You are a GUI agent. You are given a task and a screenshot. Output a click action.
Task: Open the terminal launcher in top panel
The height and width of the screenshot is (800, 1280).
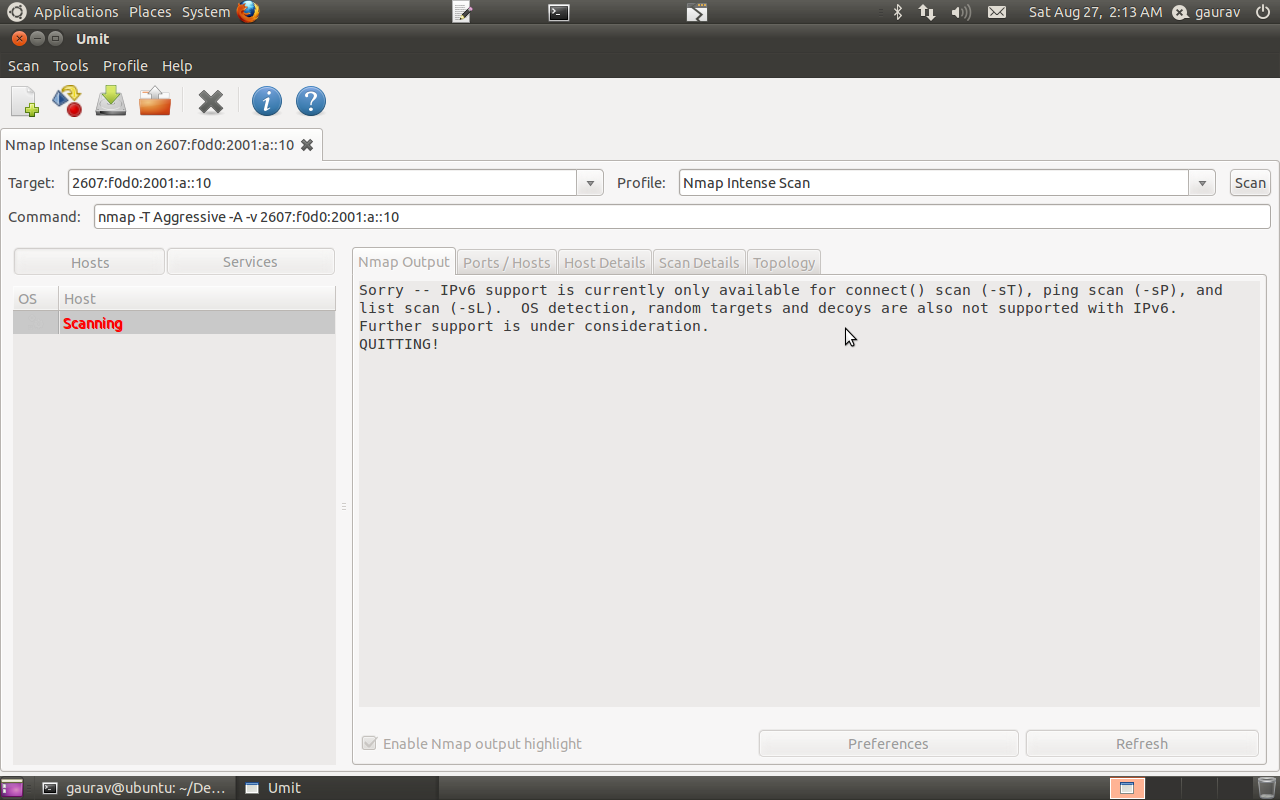tap(559, 12)
